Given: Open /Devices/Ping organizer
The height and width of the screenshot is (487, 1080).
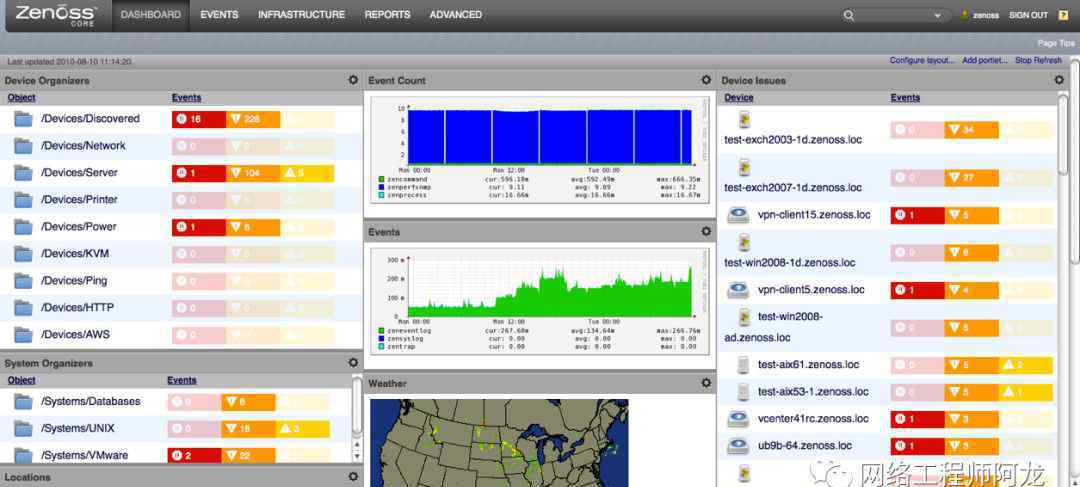Looking at the screenshot, I should click(x=74, y=281).
